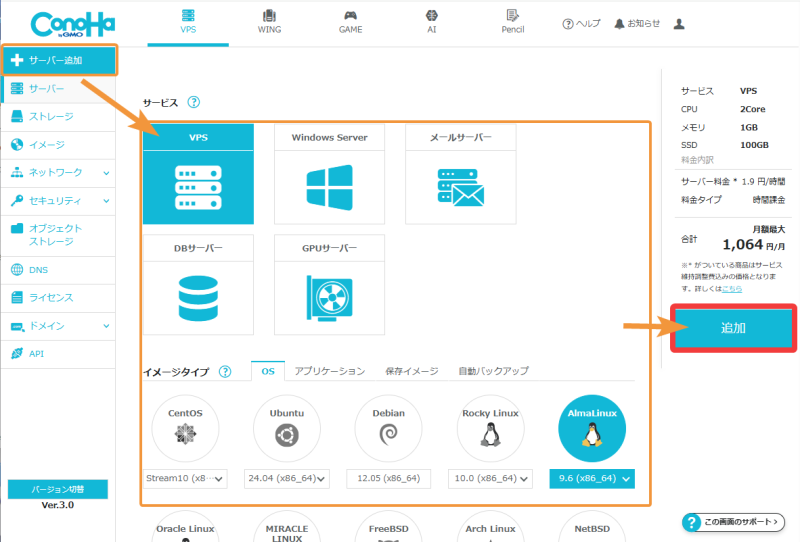Click the Debian 12.05 version field
This screenshot has height=542, width=800.
point(388,479)
